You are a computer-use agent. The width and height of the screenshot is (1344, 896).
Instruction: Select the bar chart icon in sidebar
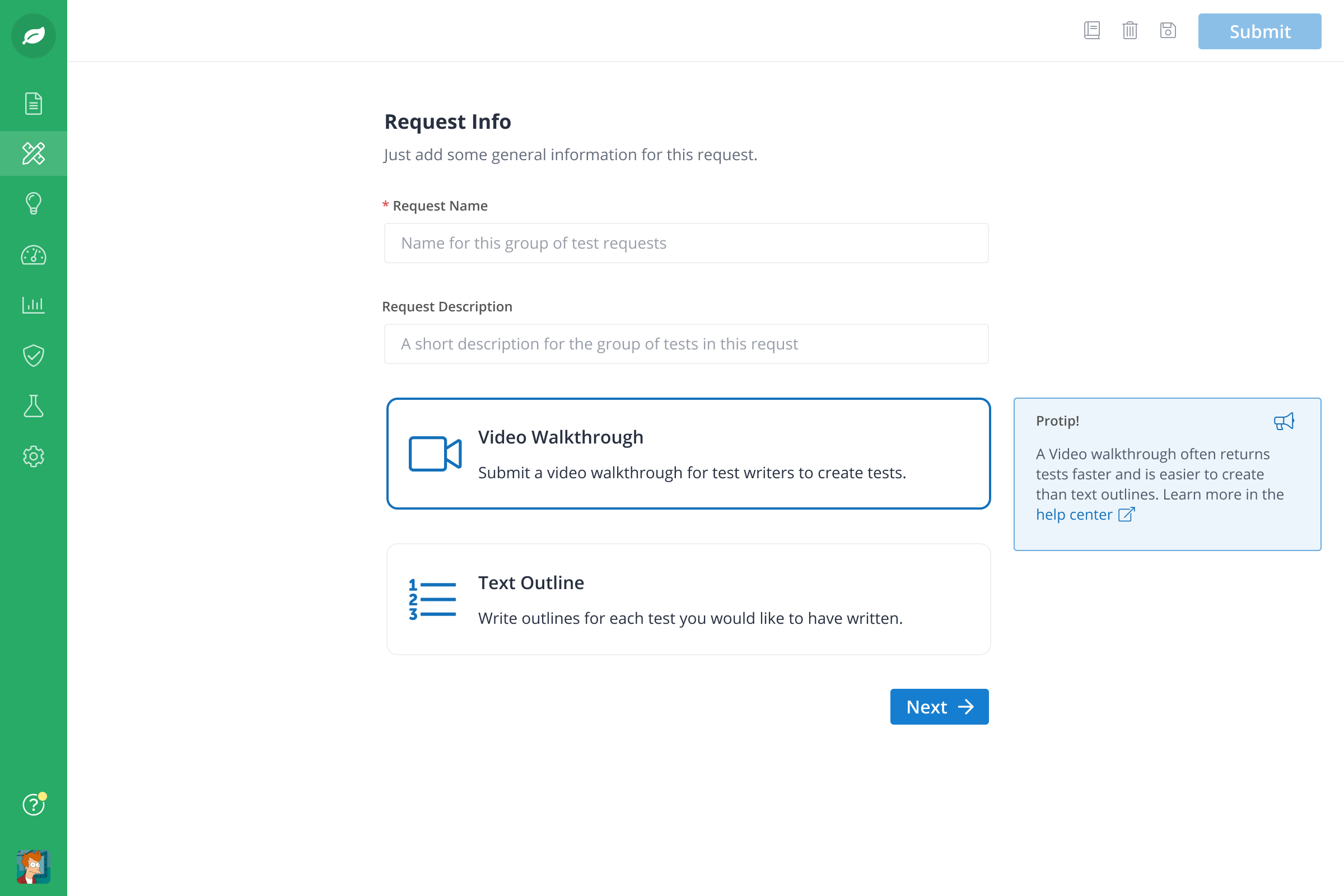[x=34, y=305]
